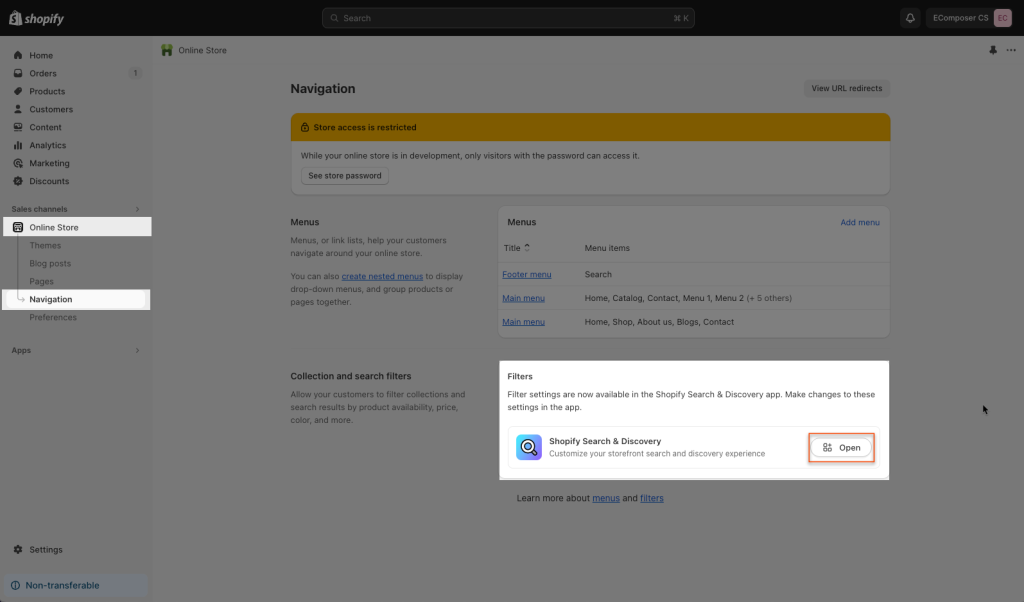Click the Online Store icon in sidebar
This screenshot has width=1024, height=602.
tap(18, 227)
